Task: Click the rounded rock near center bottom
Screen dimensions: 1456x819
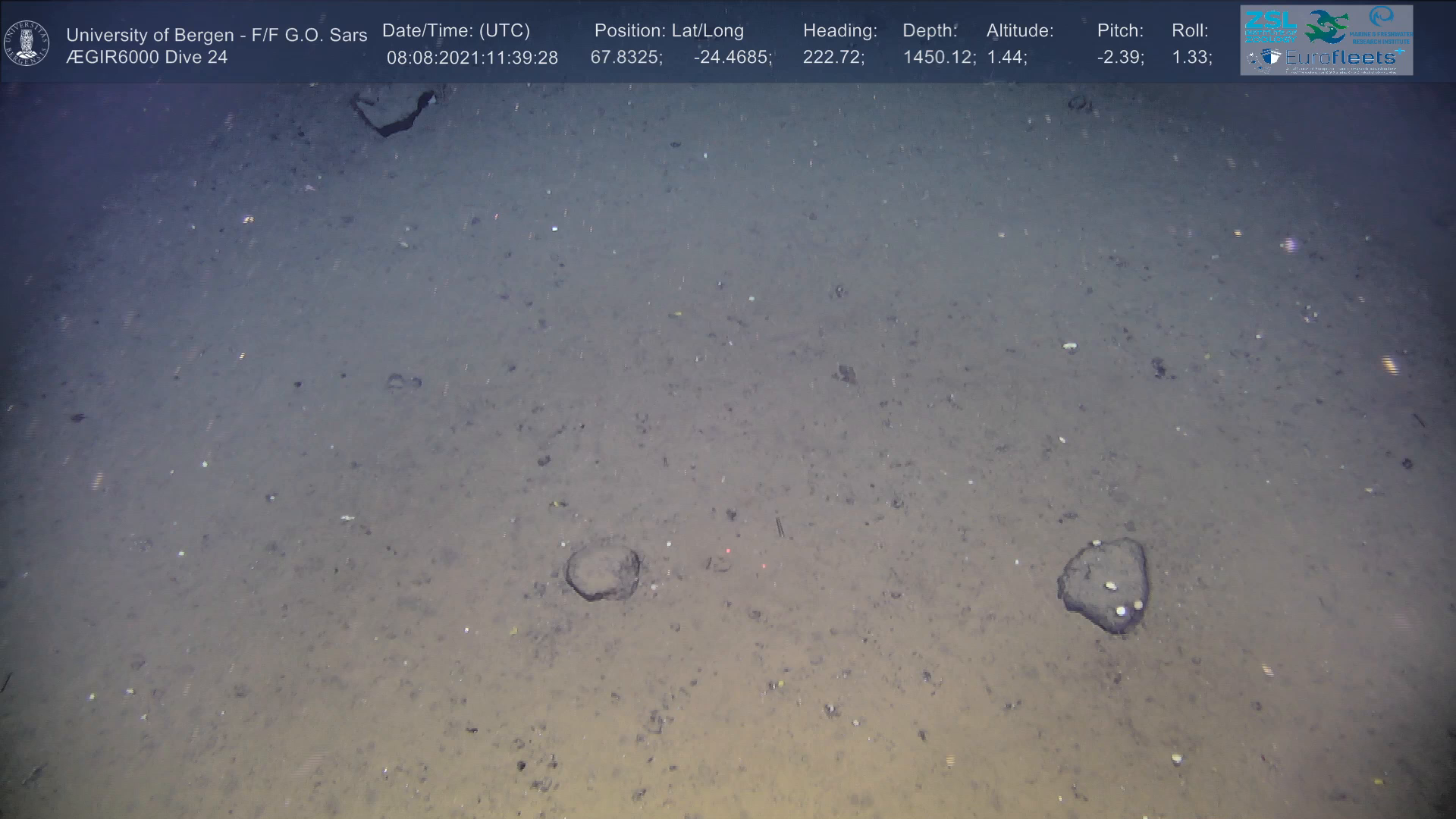Action: (x=603, y=573)
